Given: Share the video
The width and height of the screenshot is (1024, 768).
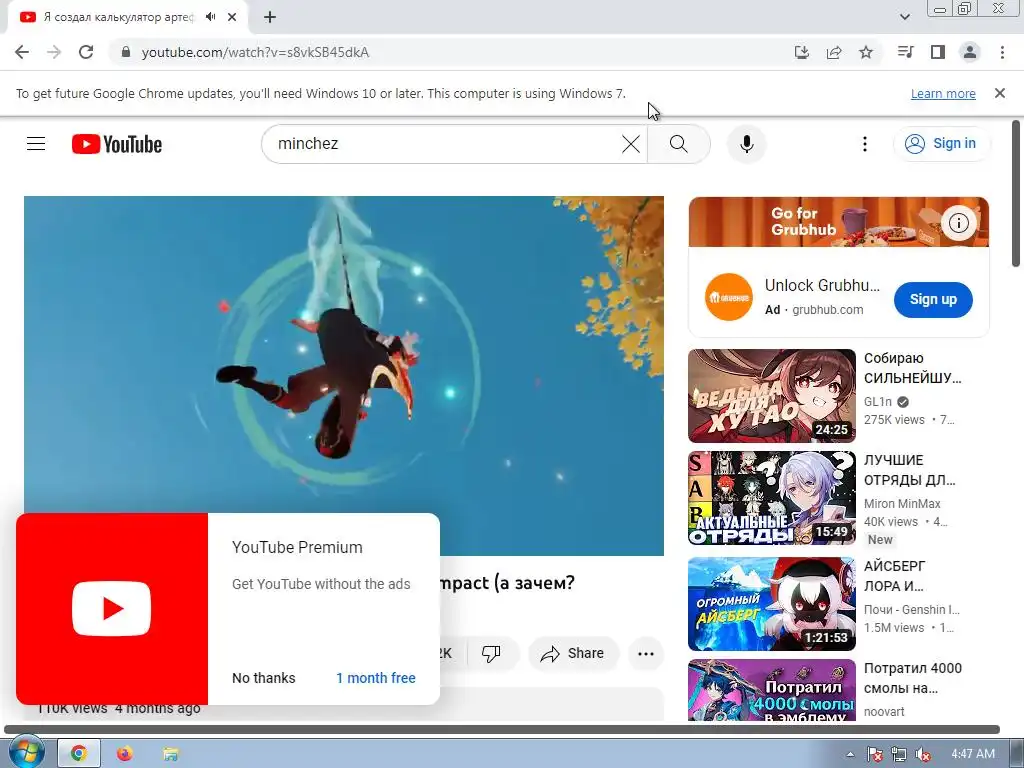Looking at the screenshot, I should tap(572, 653).
